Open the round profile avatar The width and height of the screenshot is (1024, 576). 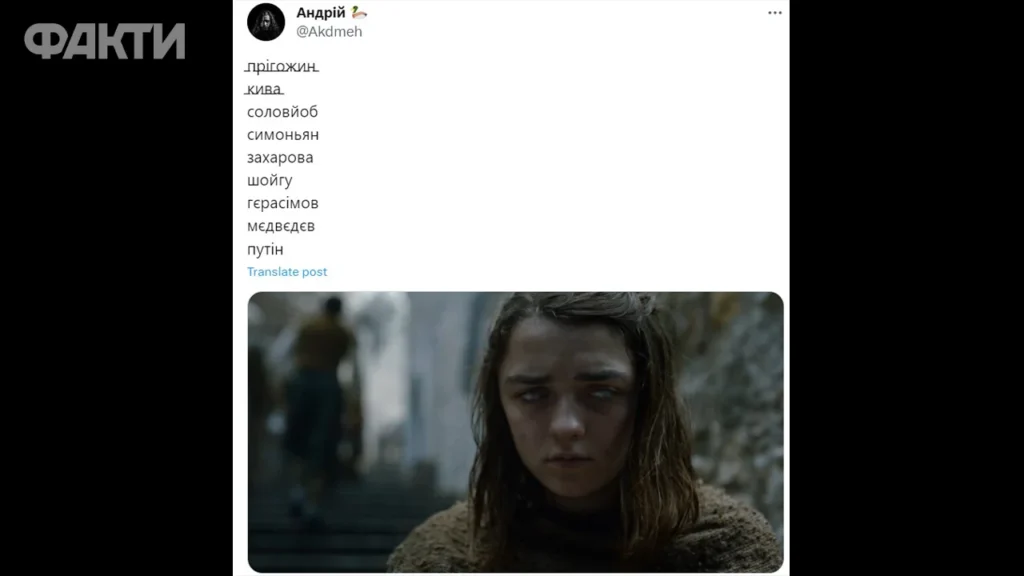point(266,22)
